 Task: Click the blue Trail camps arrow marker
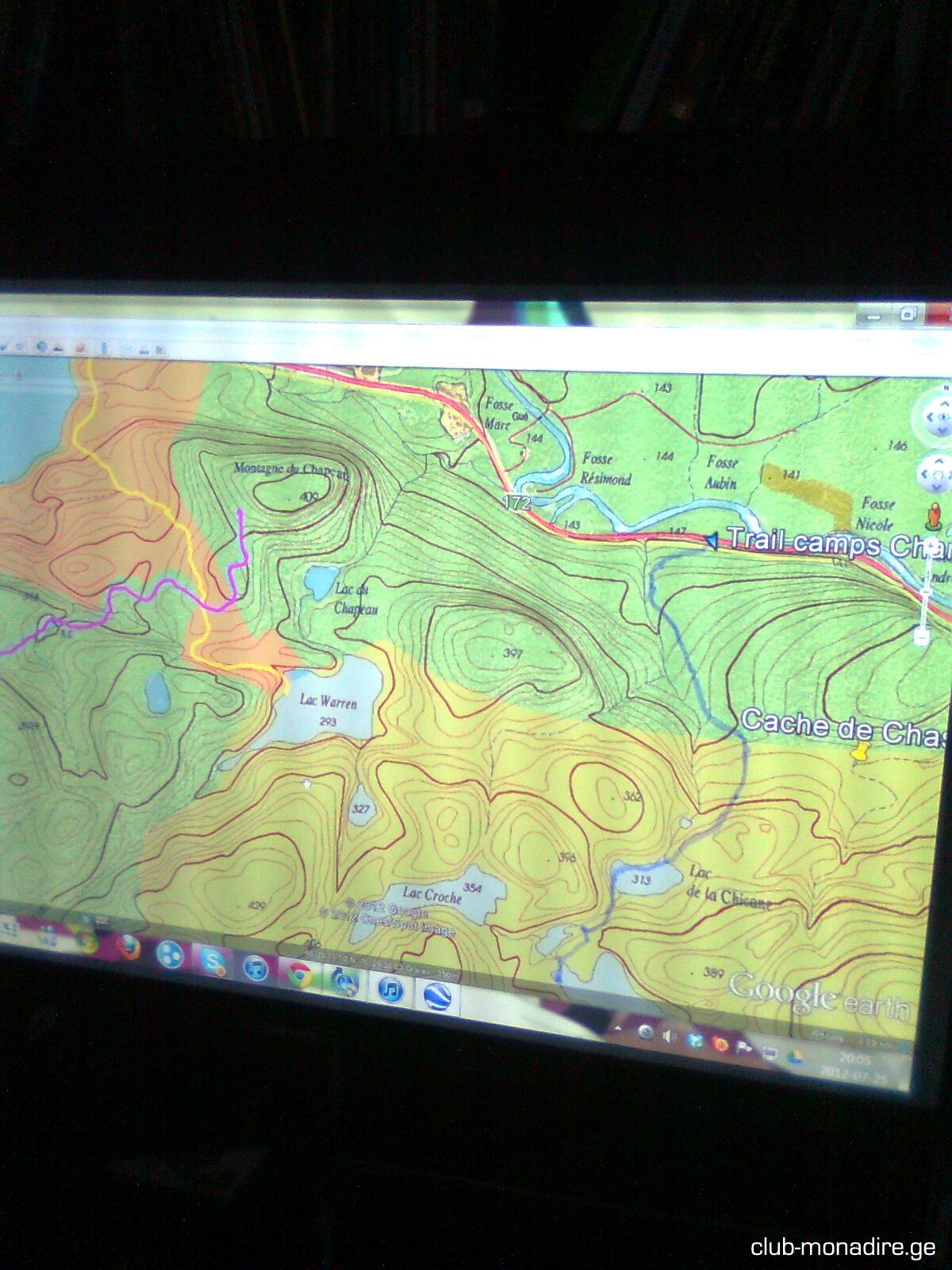[x=712, y=541]
